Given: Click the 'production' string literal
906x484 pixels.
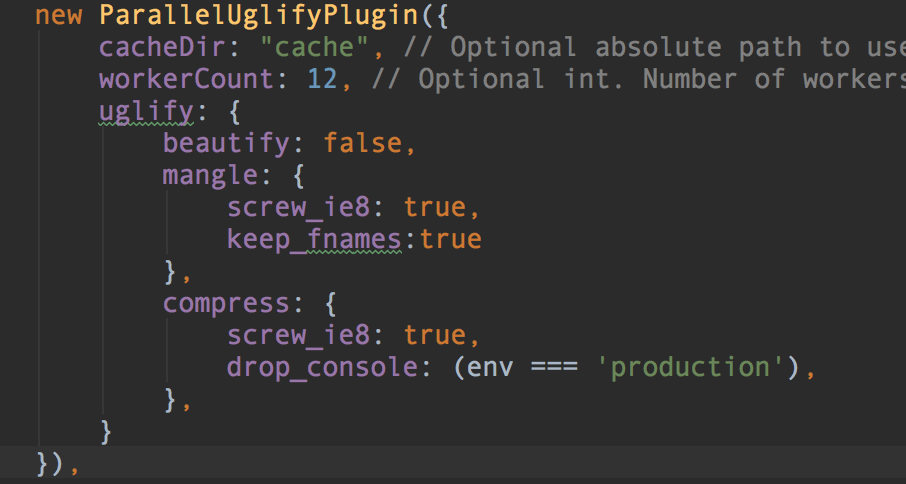Looking at the screenshot, I should point(690,367).
